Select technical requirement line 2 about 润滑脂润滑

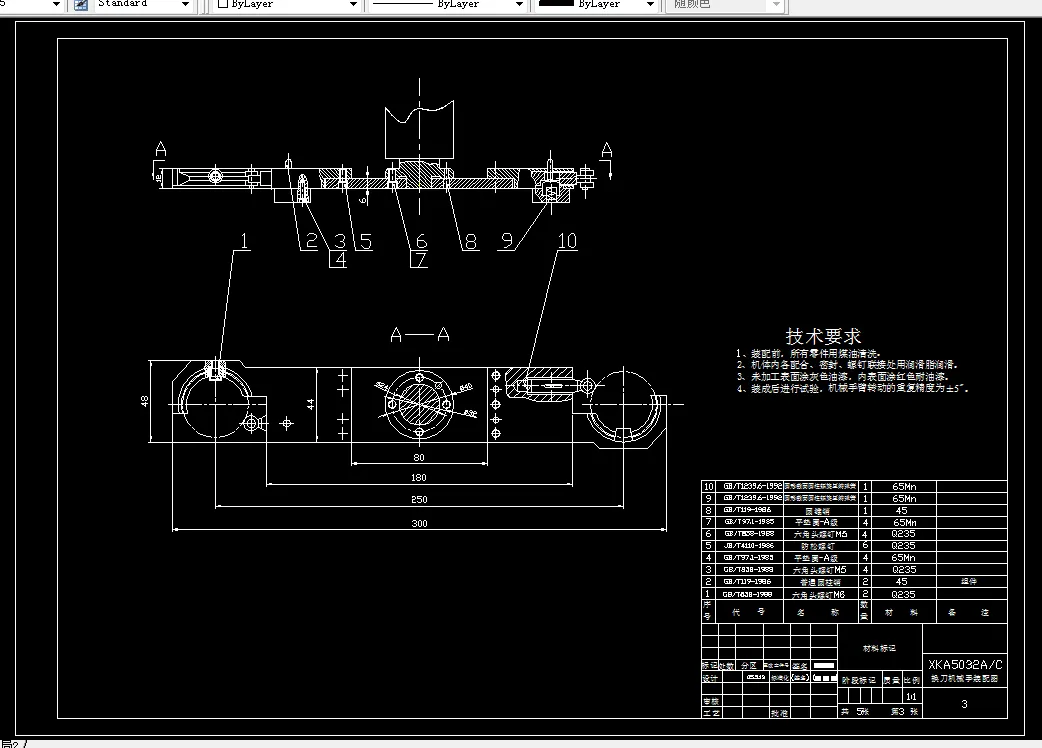(x=847, y=365)
